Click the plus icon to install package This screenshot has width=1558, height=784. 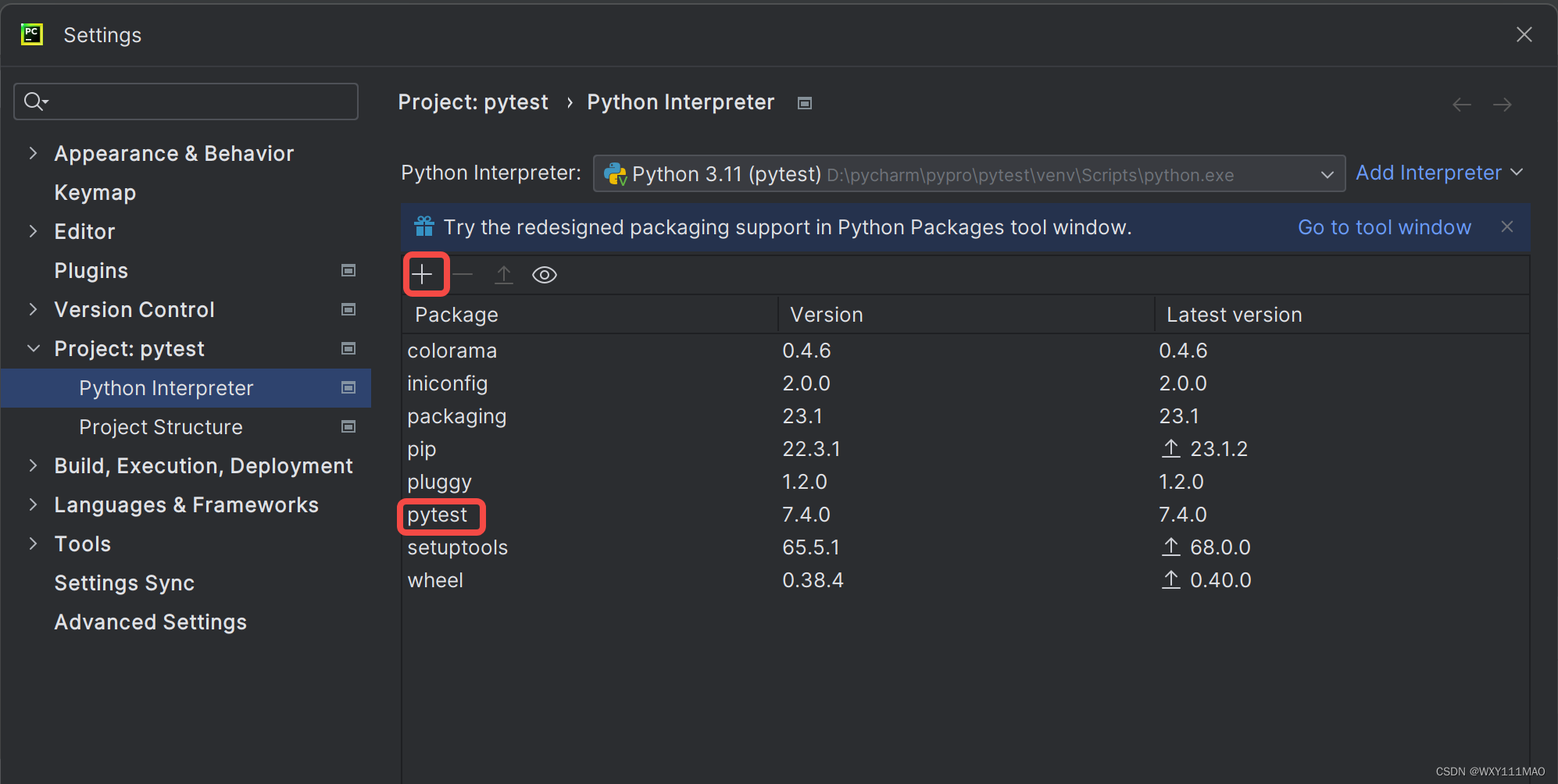(422, 274)
